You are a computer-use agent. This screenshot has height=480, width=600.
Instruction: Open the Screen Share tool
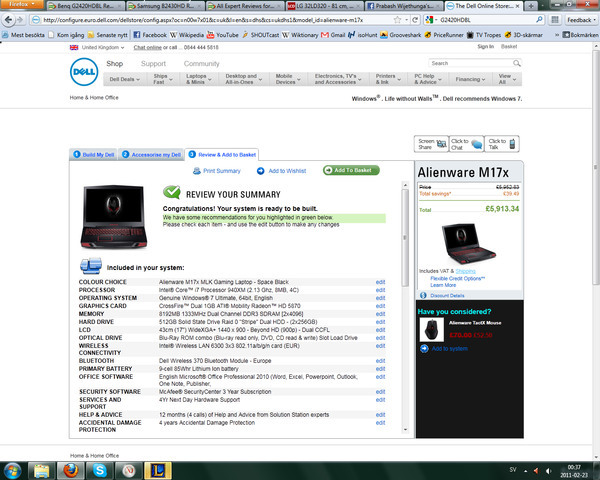click(x=430, y=144)
